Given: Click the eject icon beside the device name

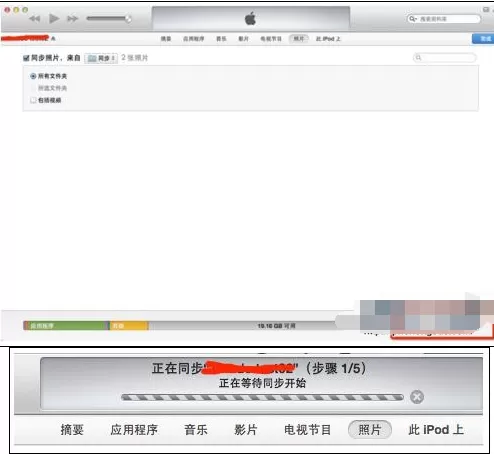Looking at the screenshot, I should click(53, 39).
